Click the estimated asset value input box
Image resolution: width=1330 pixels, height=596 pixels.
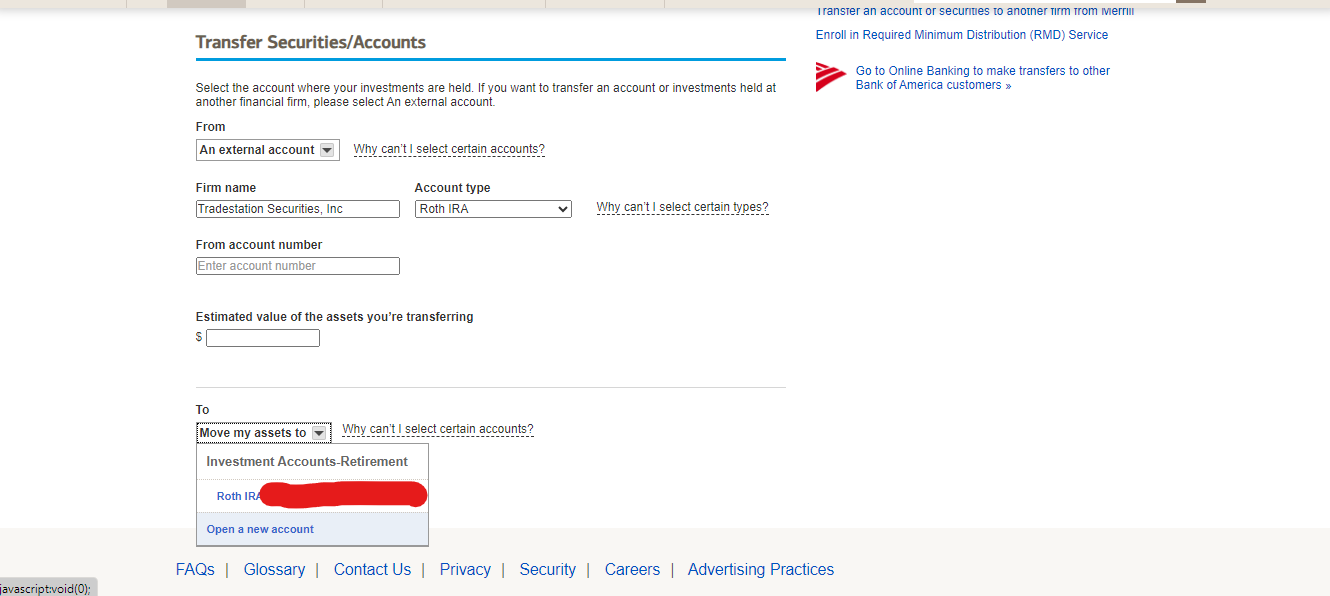(x=262, y=338)
